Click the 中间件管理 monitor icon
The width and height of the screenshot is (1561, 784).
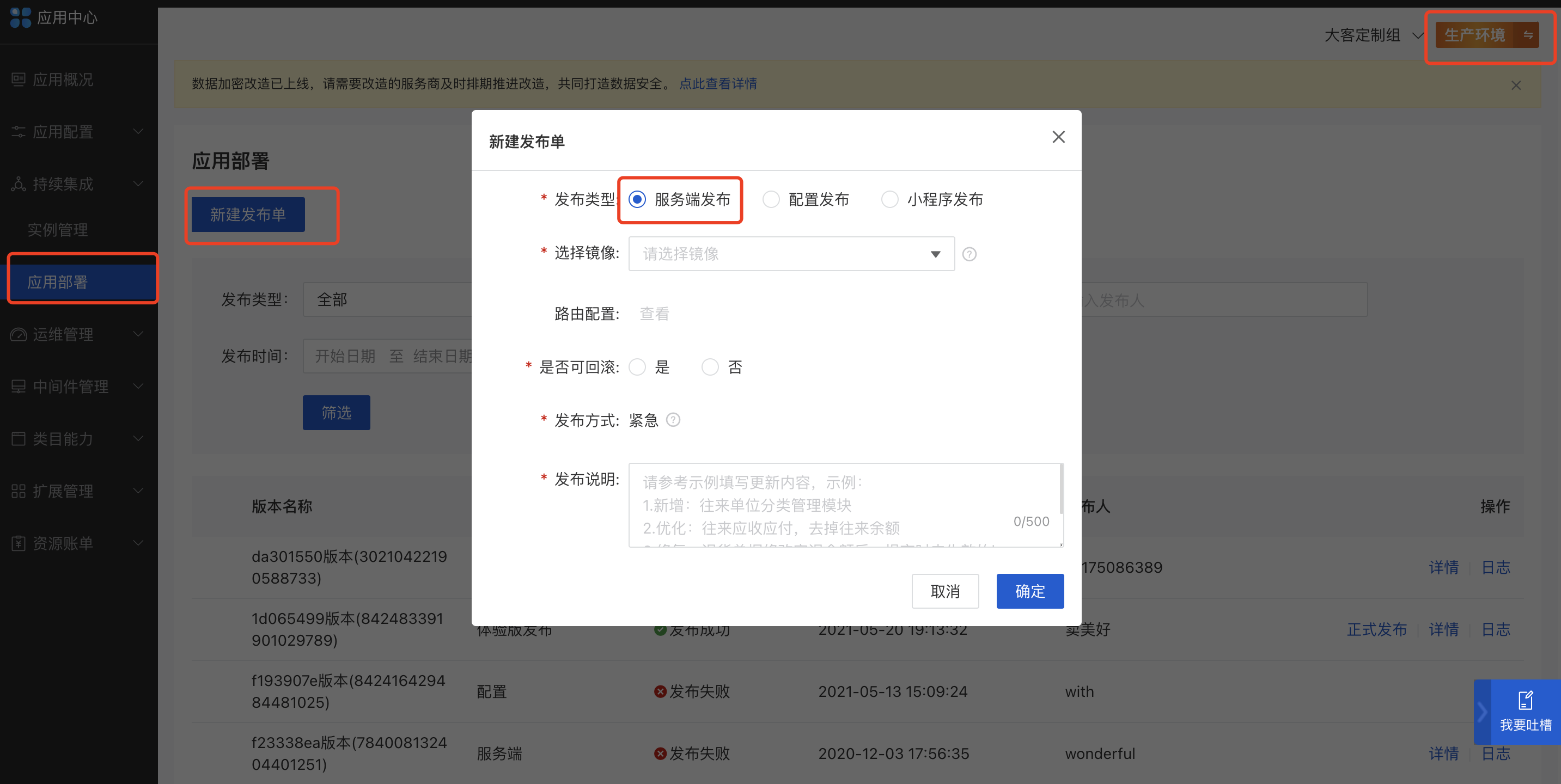pyautogui.click(x=18, y=387)
